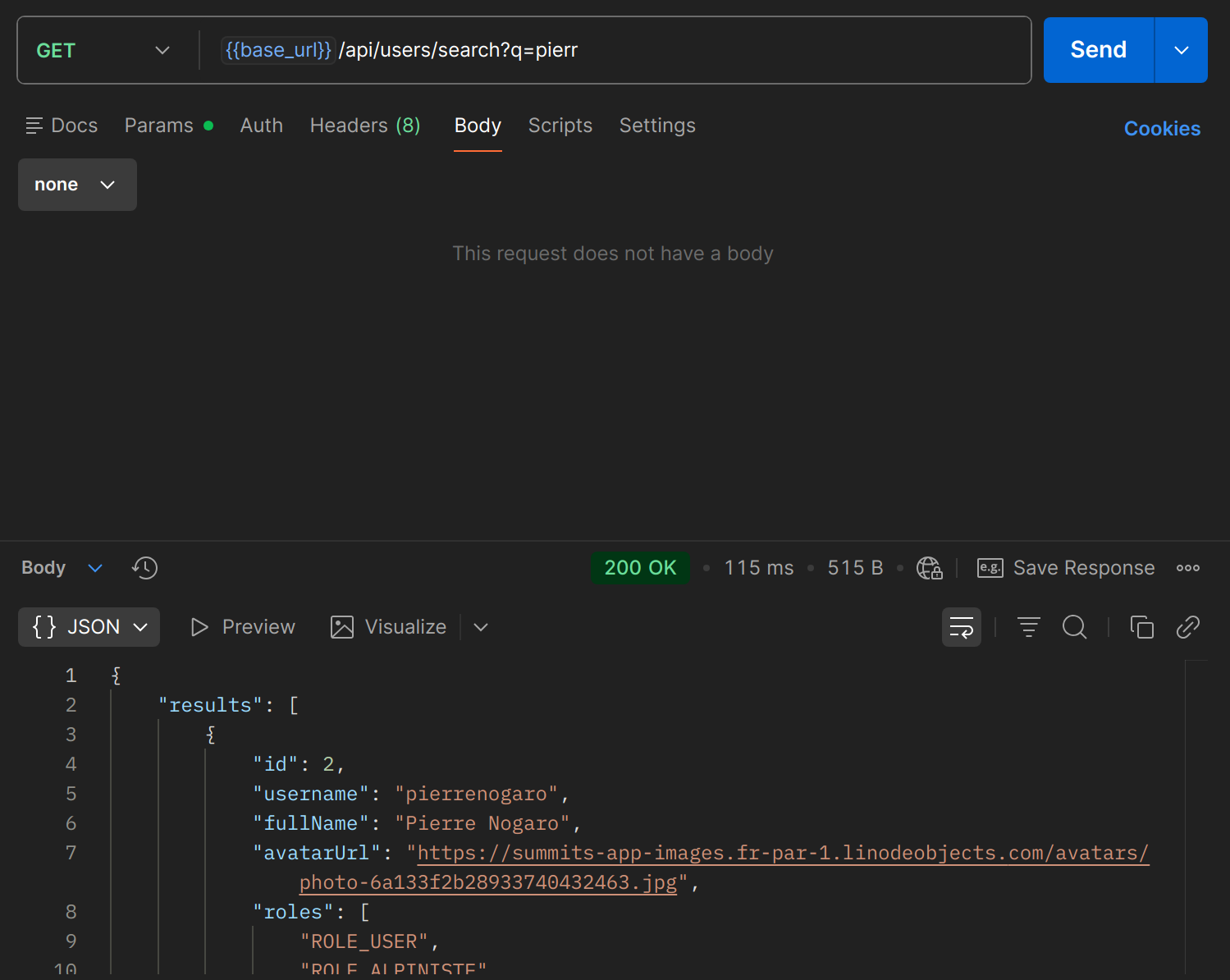Open the Scripts tab
The width and height of the screenshot is (1230, 980).
(560, 126)
